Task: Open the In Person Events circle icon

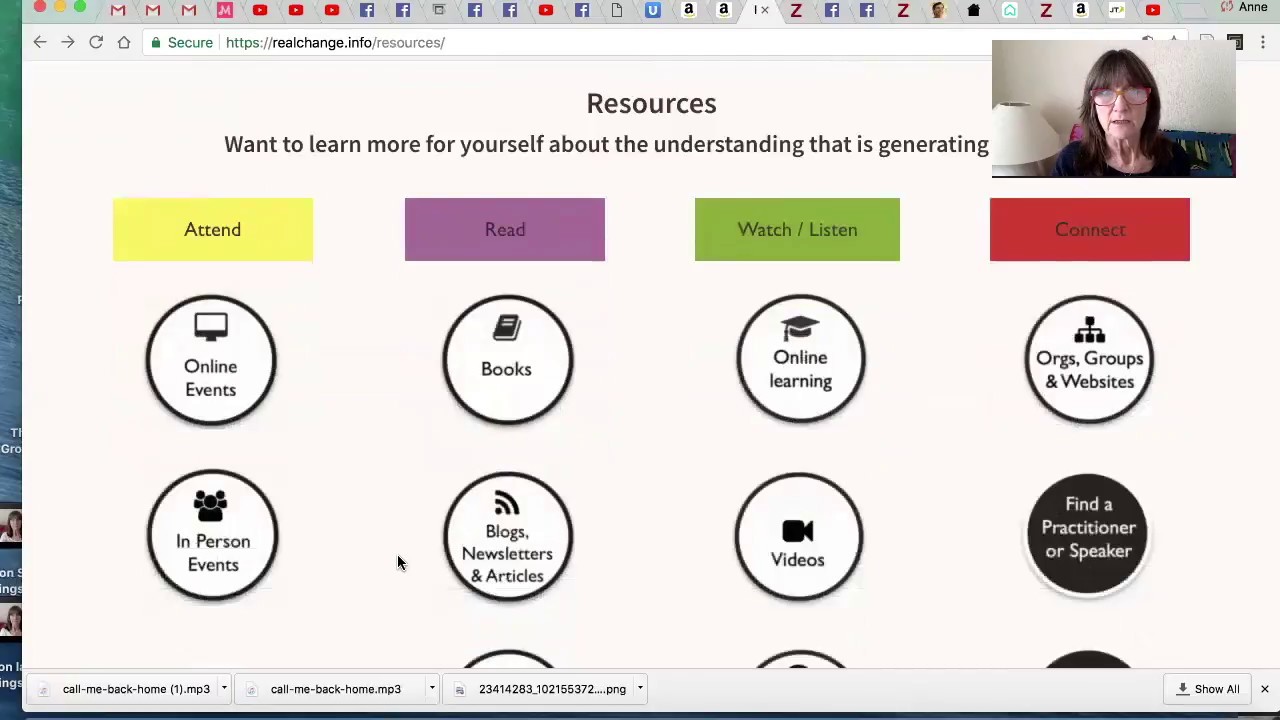Action: [x=212, y=535]
